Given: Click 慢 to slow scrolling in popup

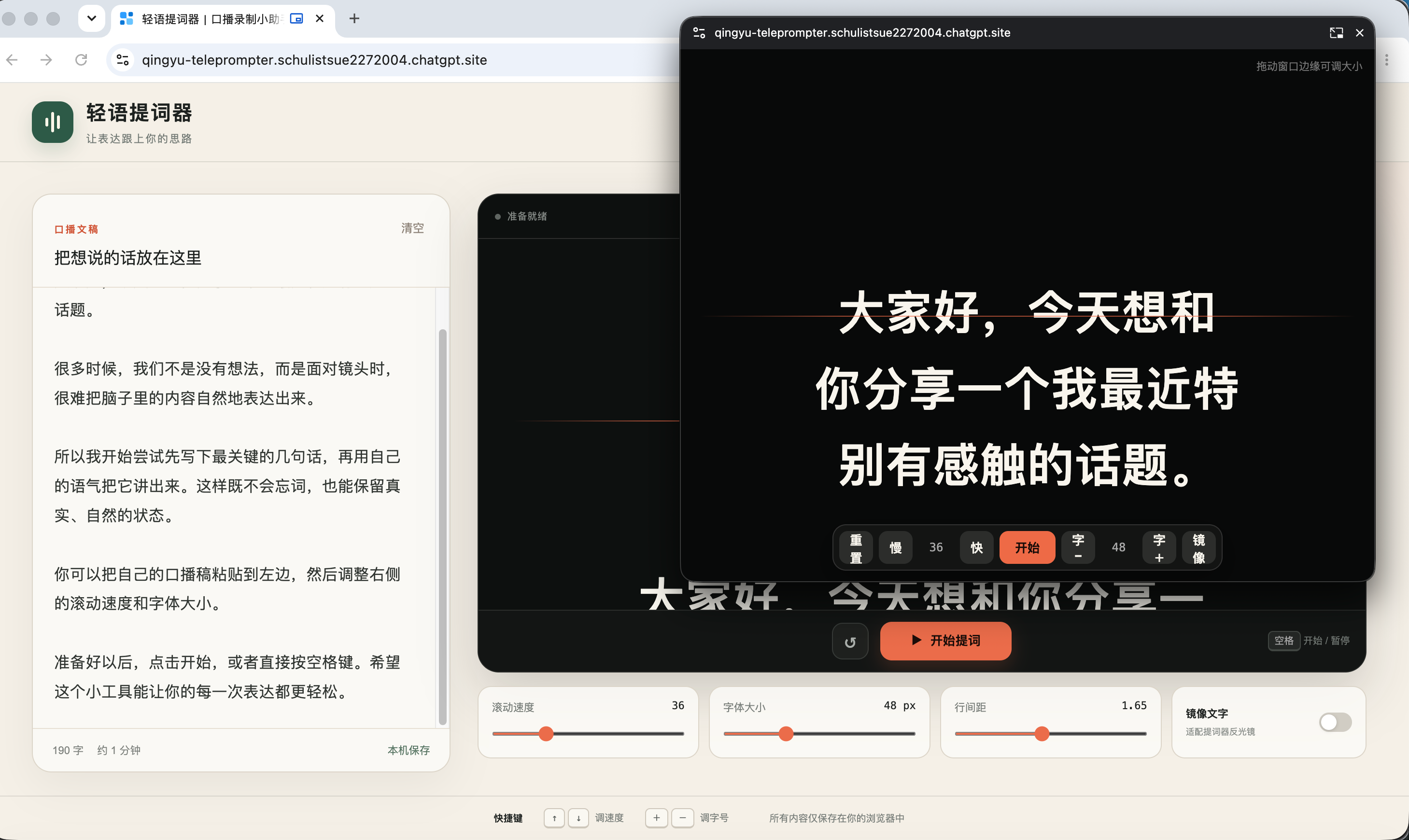Looking at the screenshot, I should pyautogui.click(x=896, y=548).
